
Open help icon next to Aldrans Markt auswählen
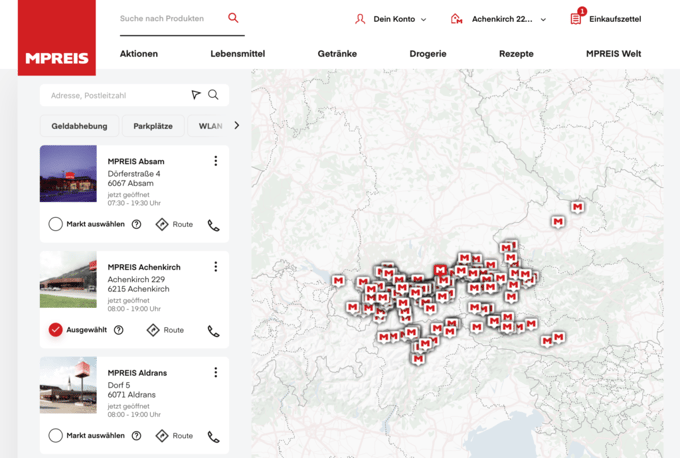(x=137, y=435)
